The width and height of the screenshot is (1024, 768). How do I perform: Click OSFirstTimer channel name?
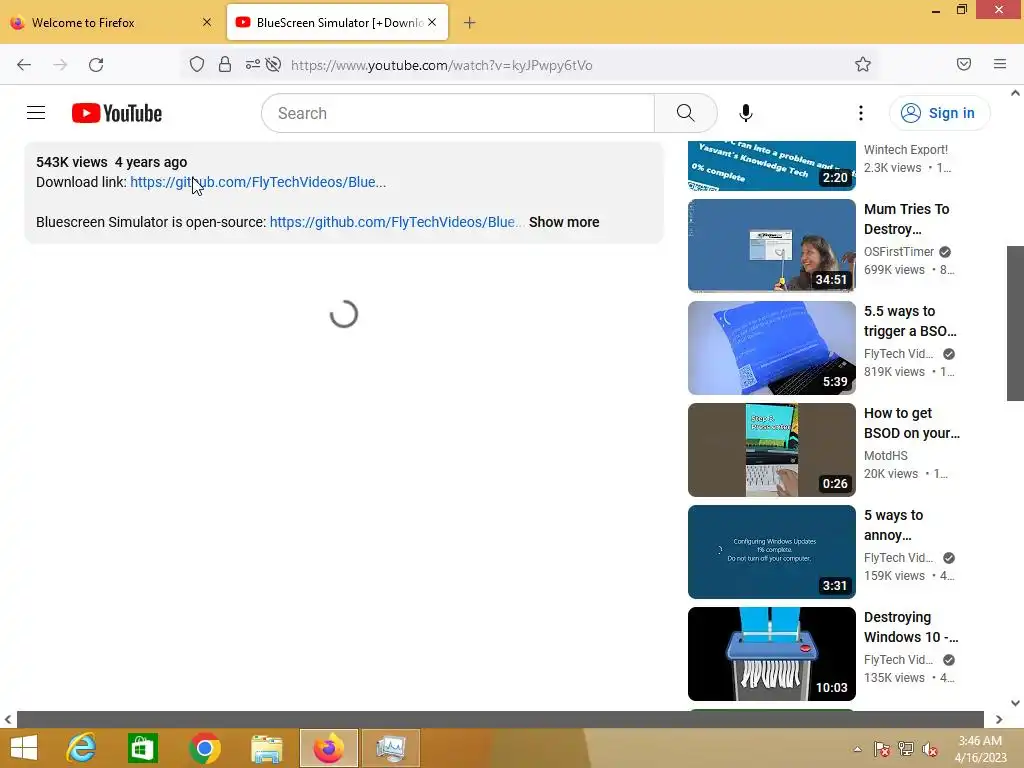[x=899, y=252]
